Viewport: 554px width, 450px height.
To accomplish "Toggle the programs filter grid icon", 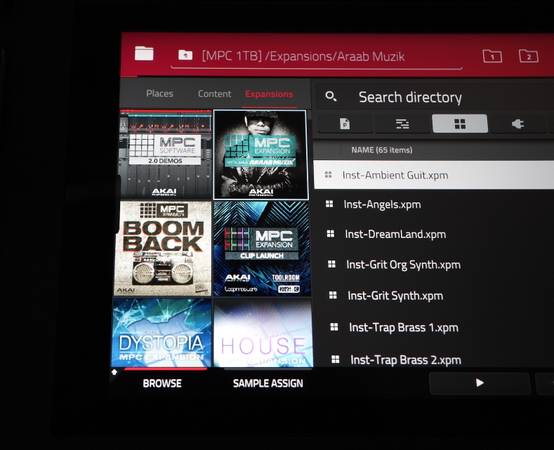I will click(460, 124).
